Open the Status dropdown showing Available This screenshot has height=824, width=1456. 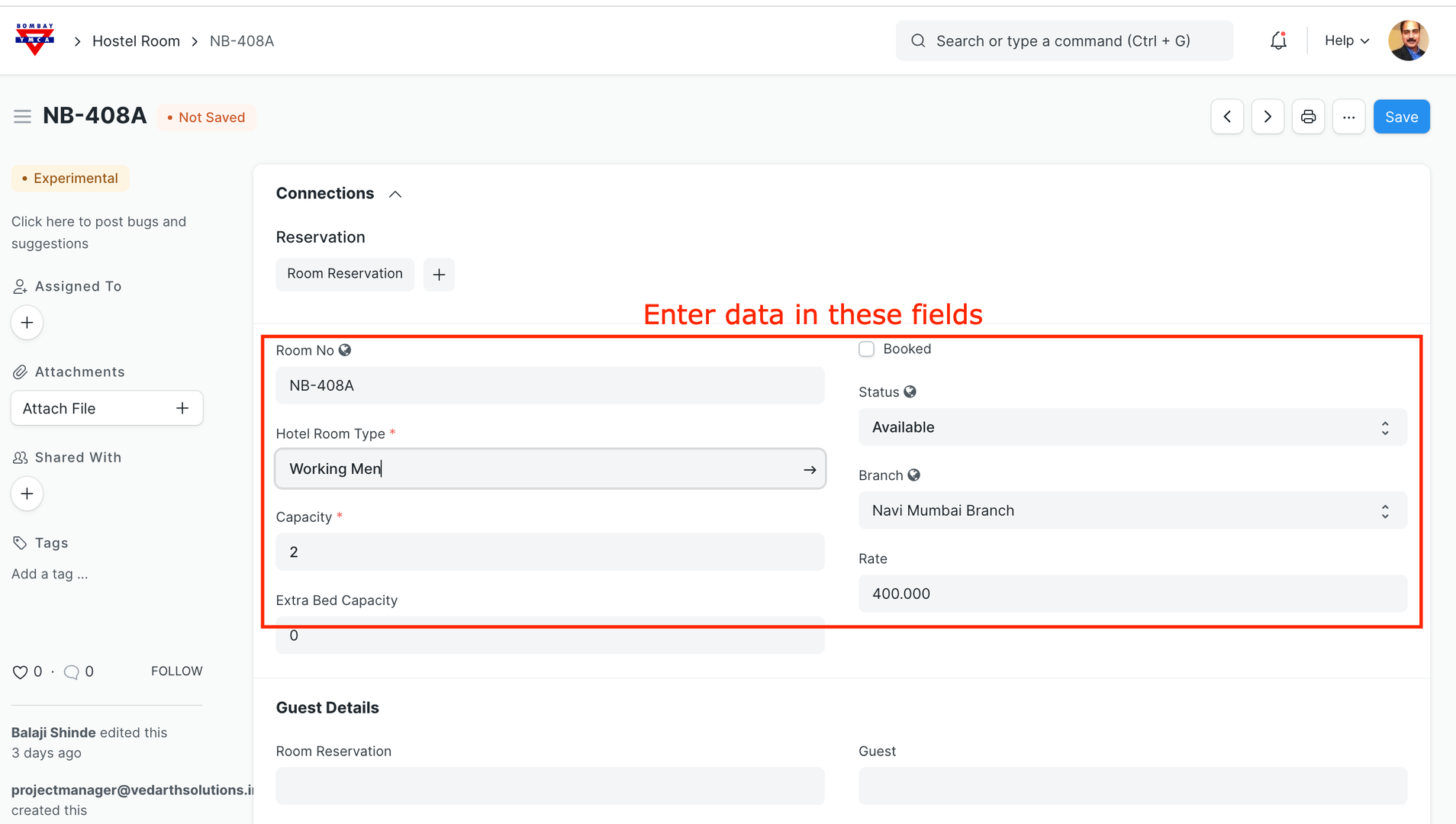pyautogui.click(x=1132, y=427)
